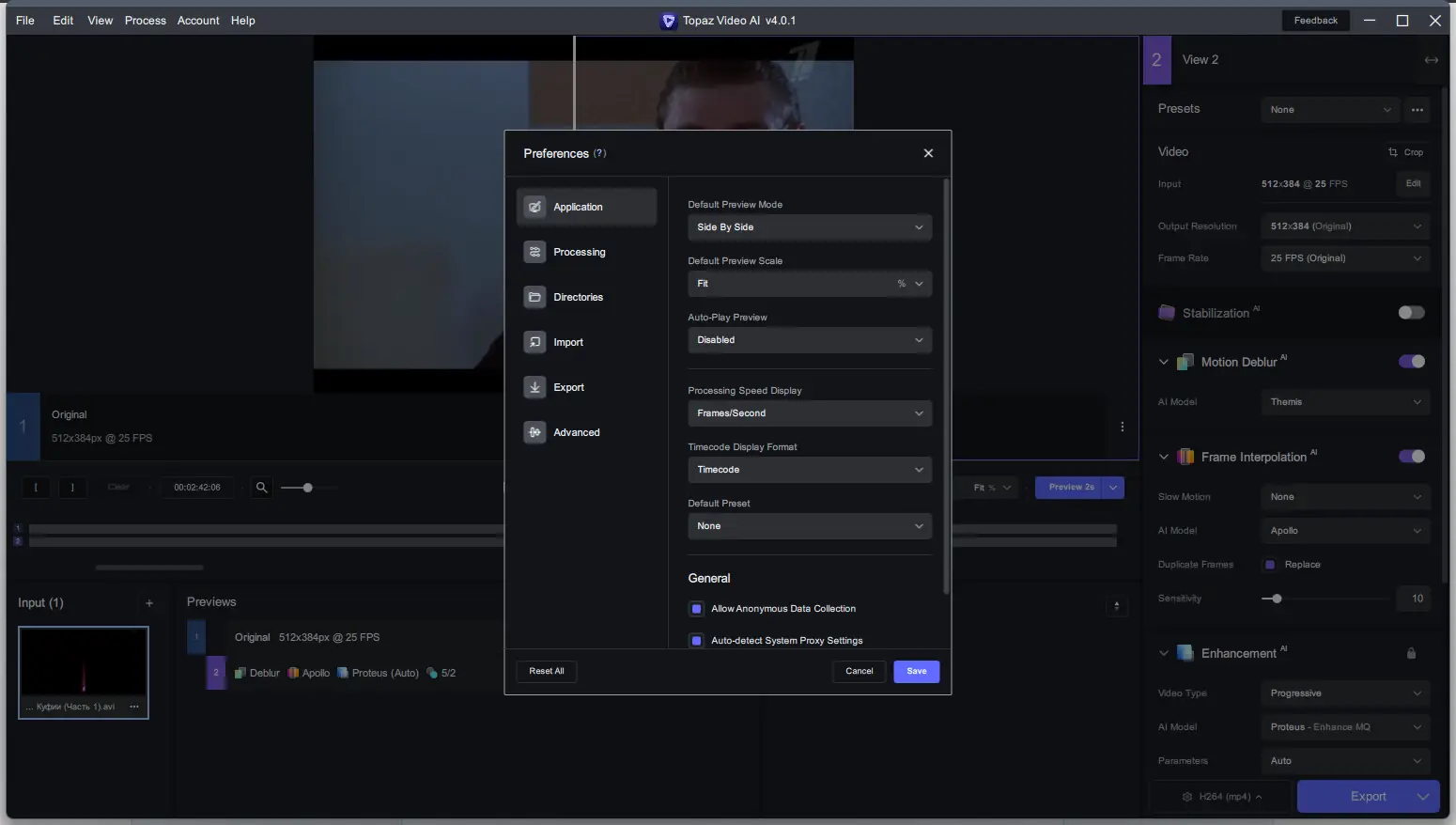The width and height of the screenshot is (1456, 825).
Task: Click the Reset All button
Action: pyautogui.click(x=547, y=672)
